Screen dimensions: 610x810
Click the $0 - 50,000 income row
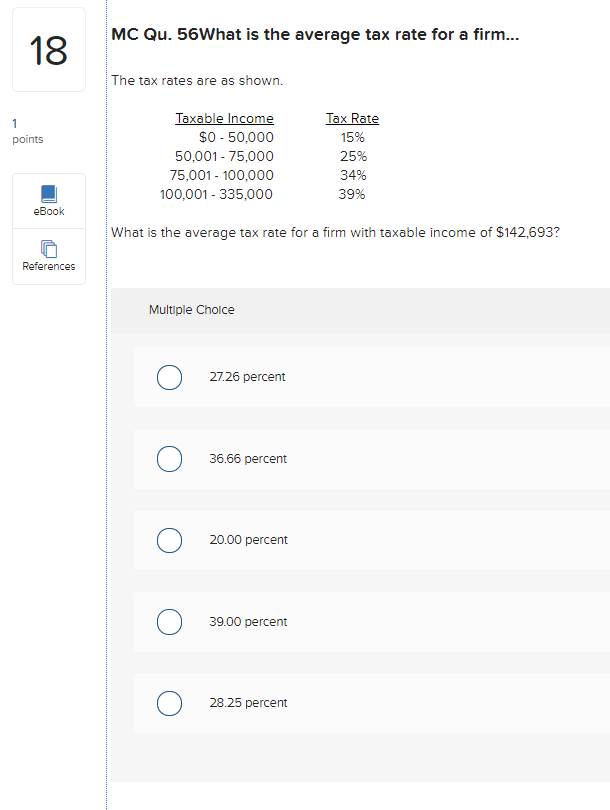(236, 137)
